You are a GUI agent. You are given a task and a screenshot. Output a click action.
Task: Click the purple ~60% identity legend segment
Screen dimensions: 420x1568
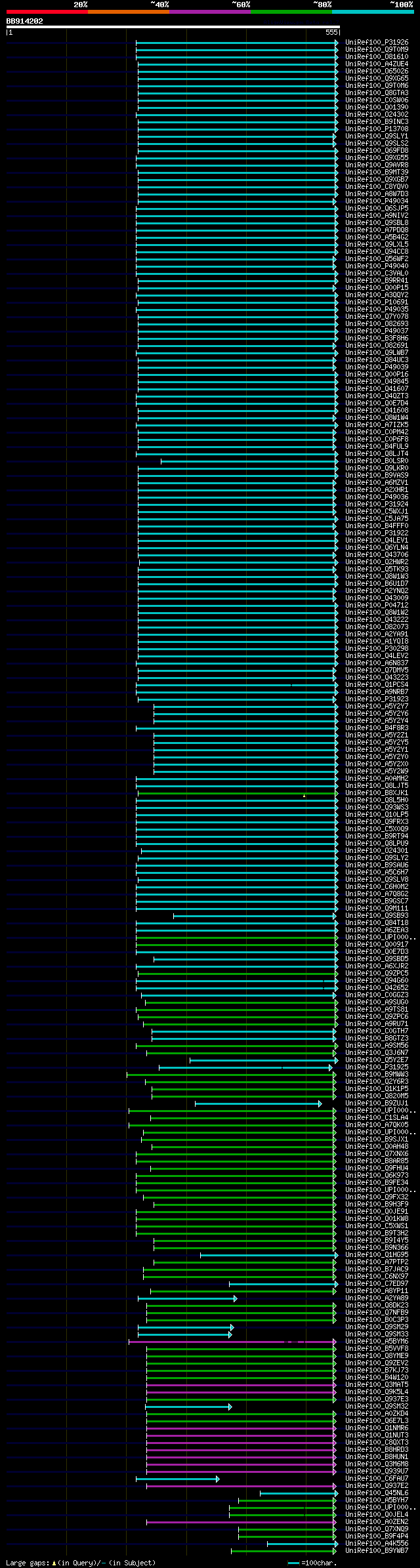click(x=210, y=12)
